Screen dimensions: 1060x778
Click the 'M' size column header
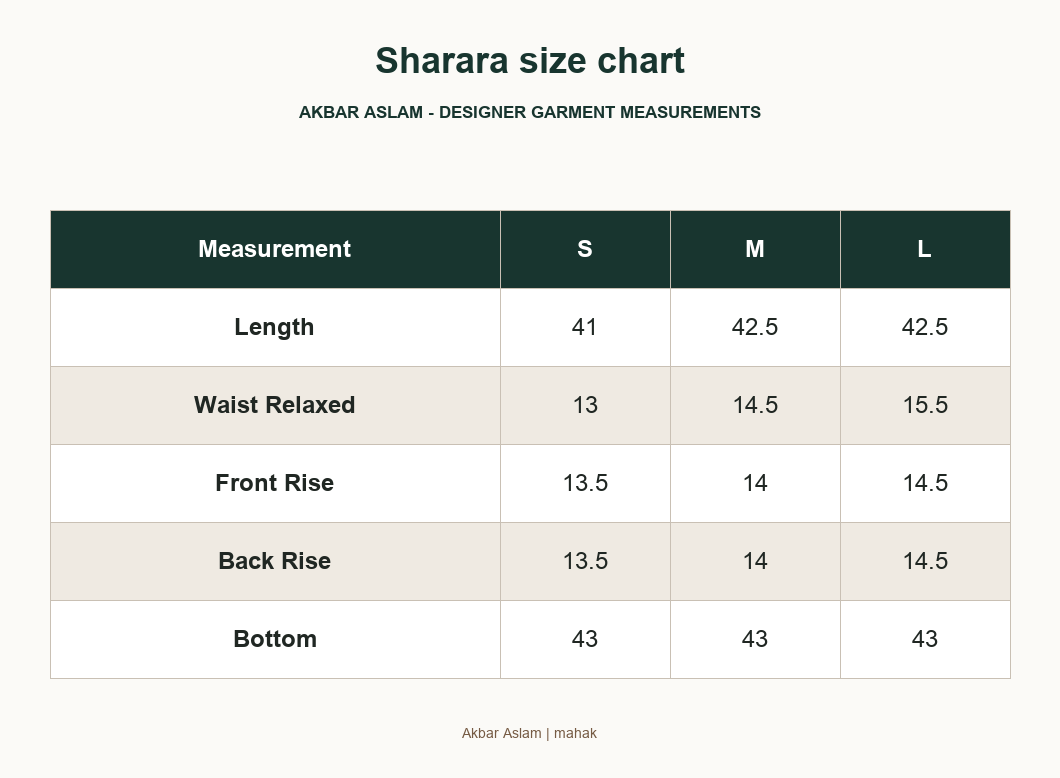(x=755, y=249)
